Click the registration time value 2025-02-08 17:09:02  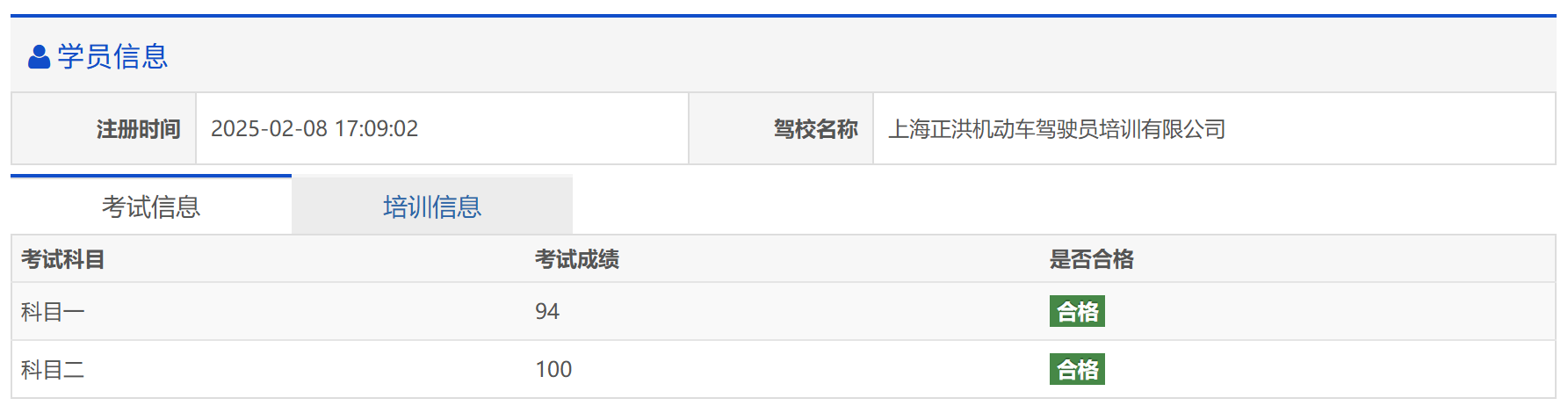[314, 129]
